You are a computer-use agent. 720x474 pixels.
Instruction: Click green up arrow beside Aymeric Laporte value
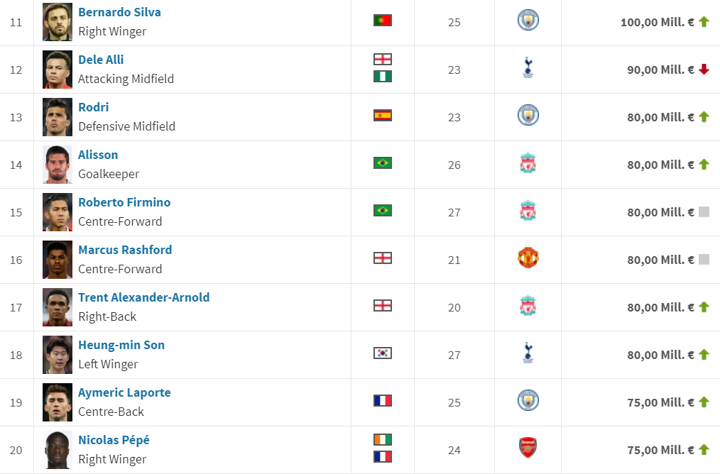704,402
